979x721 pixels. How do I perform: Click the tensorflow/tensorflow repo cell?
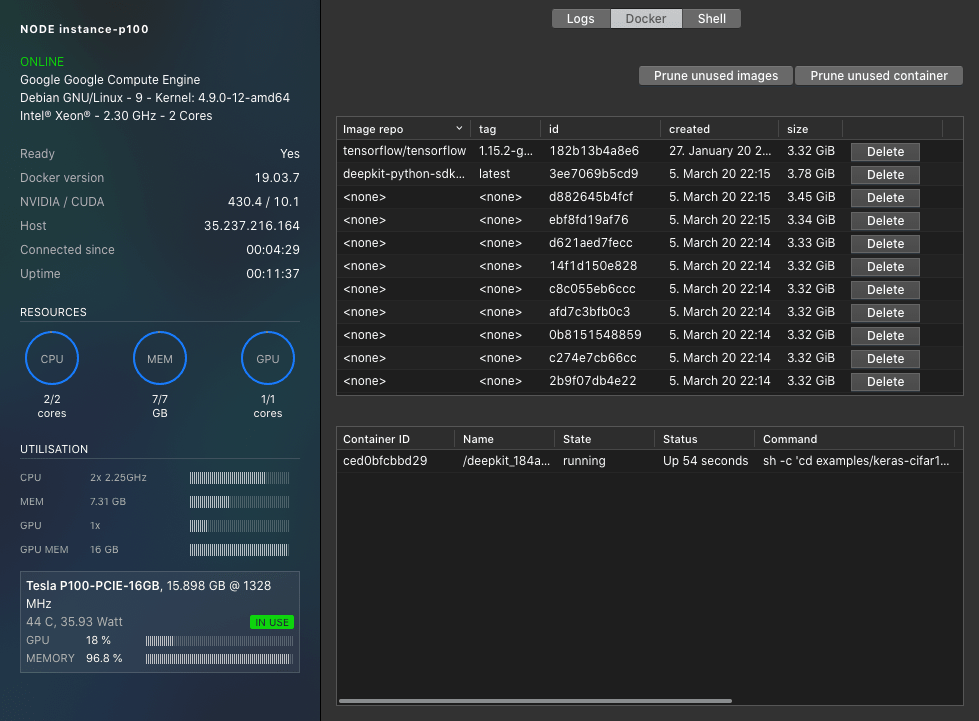404,150
